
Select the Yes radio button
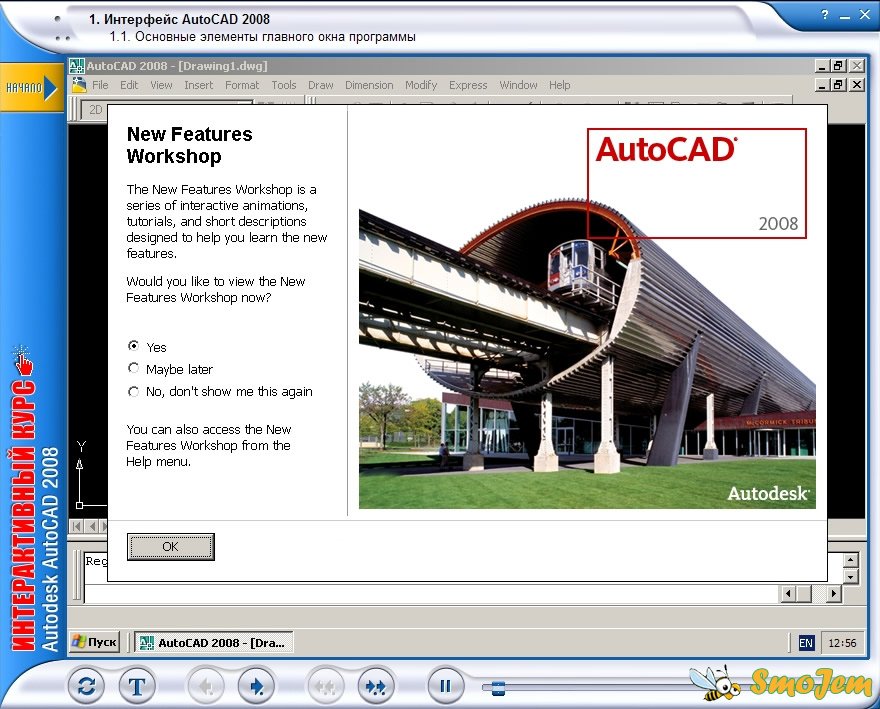pos(134,346)
